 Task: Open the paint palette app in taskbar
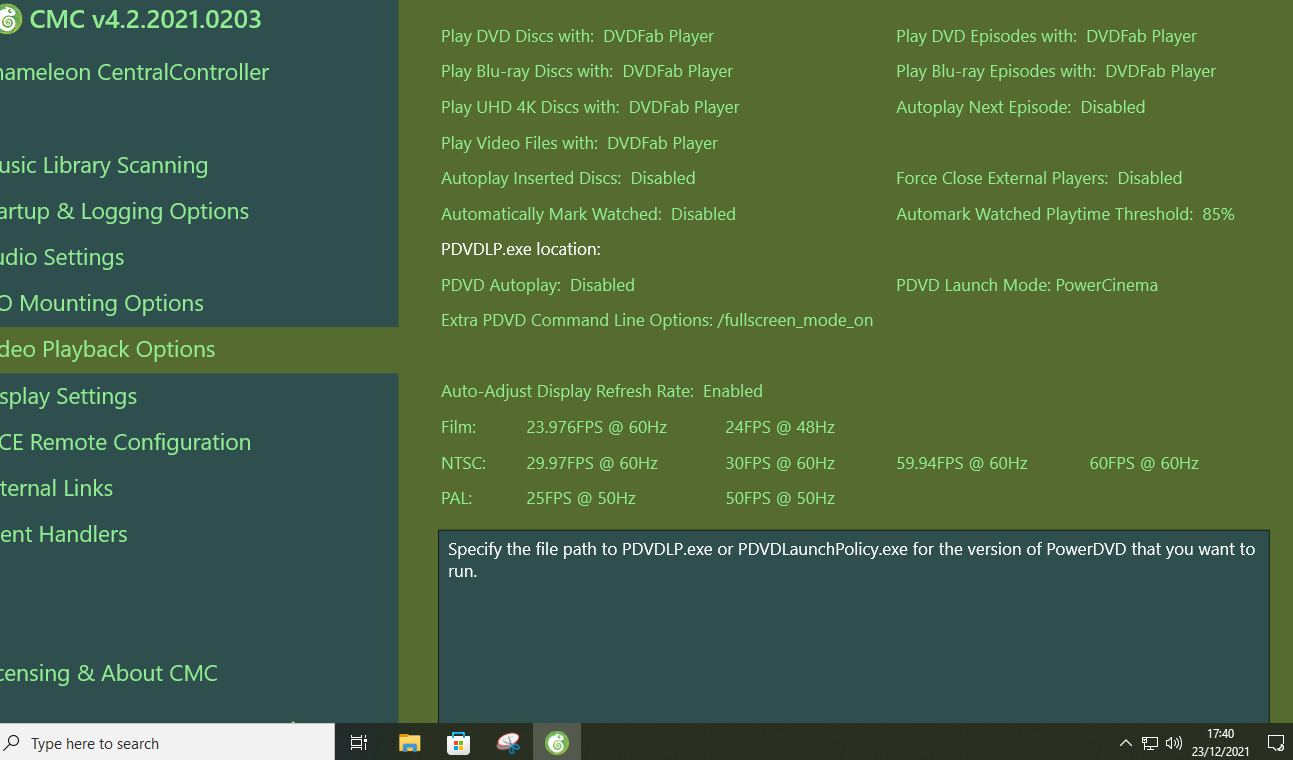point(508,742)
